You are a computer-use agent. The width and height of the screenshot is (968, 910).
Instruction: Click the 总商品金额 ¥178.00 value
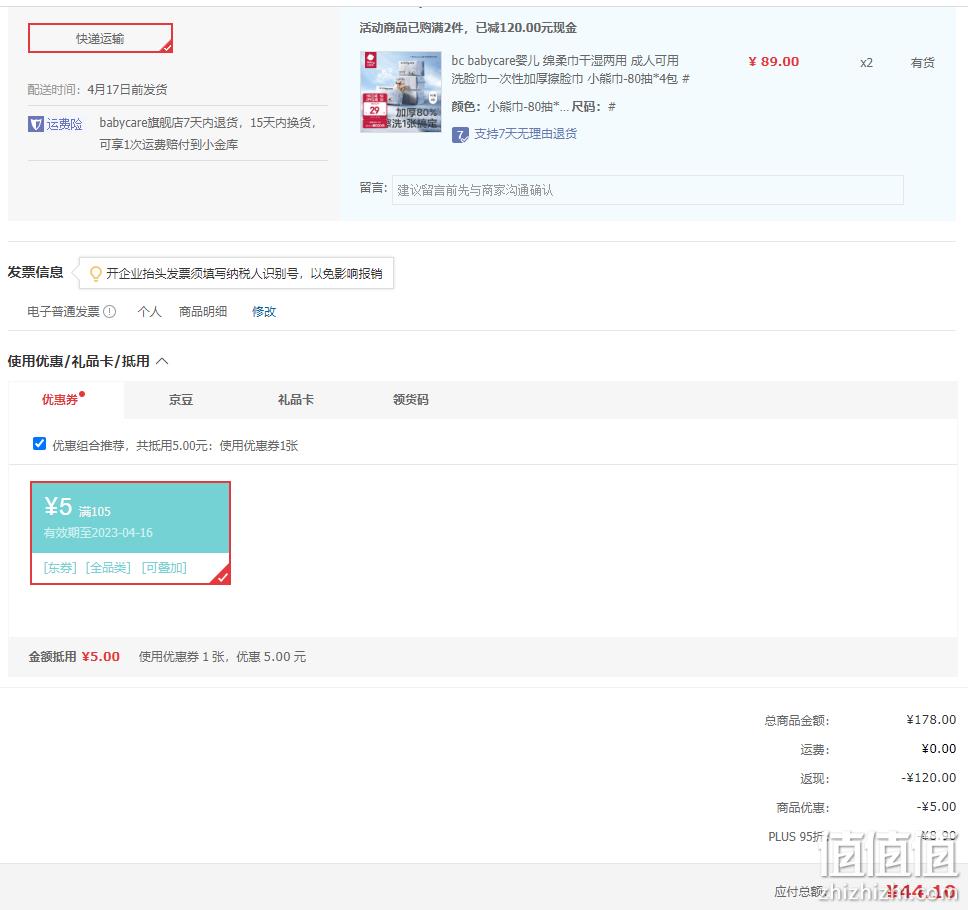tap(931, 719)
